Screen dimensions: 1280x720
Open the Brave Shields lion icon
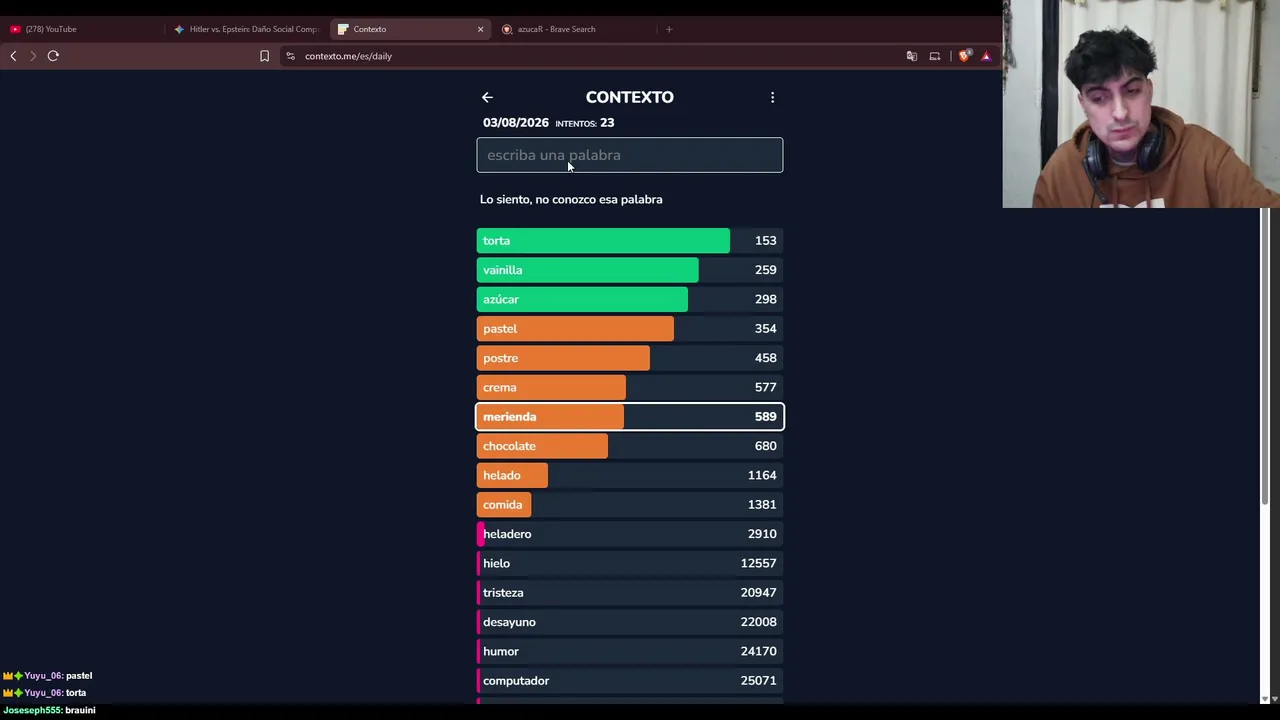[x=964, y=56]
